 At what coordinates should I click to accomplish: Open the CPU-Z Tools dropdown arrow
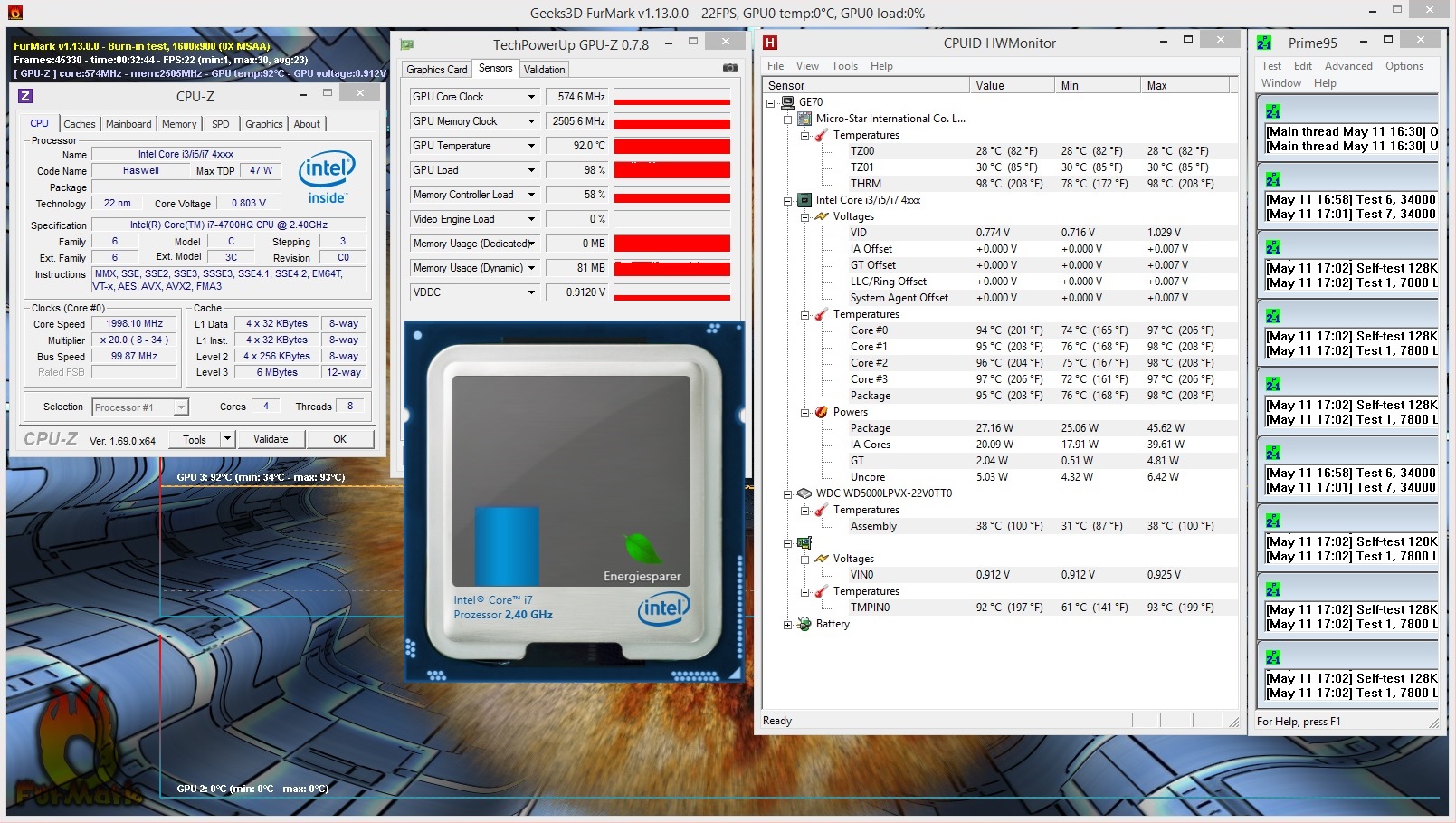pyautogui.click(x=227, y=439)
